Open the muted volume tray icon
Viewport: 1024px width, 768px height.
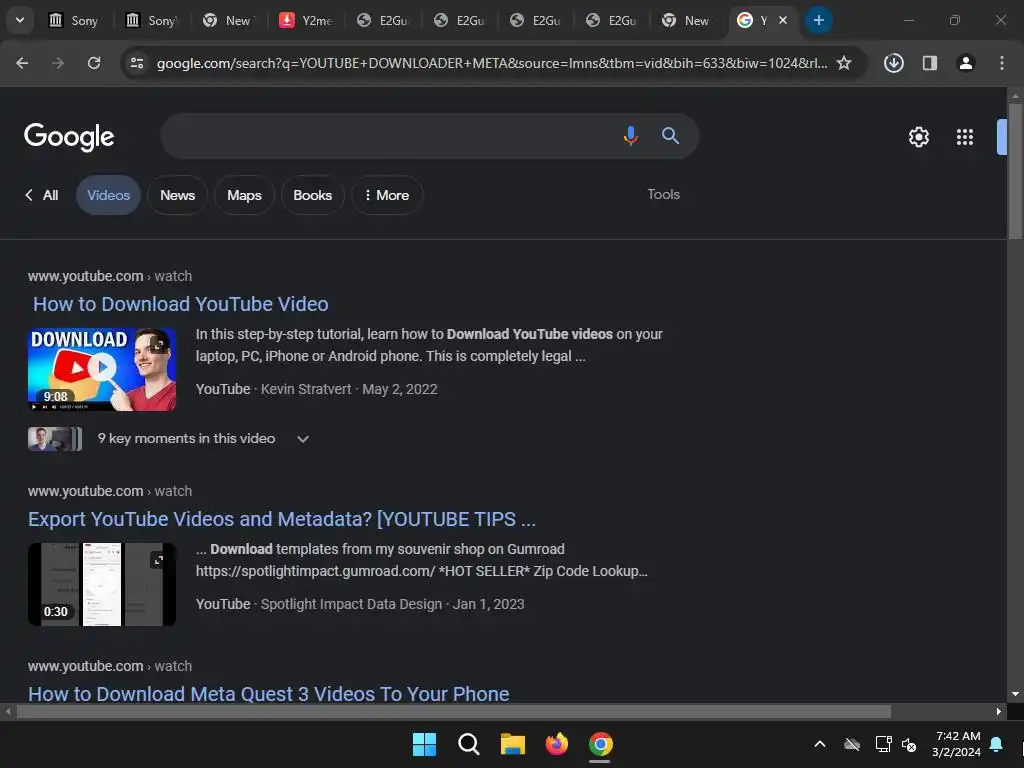(908, 744)
